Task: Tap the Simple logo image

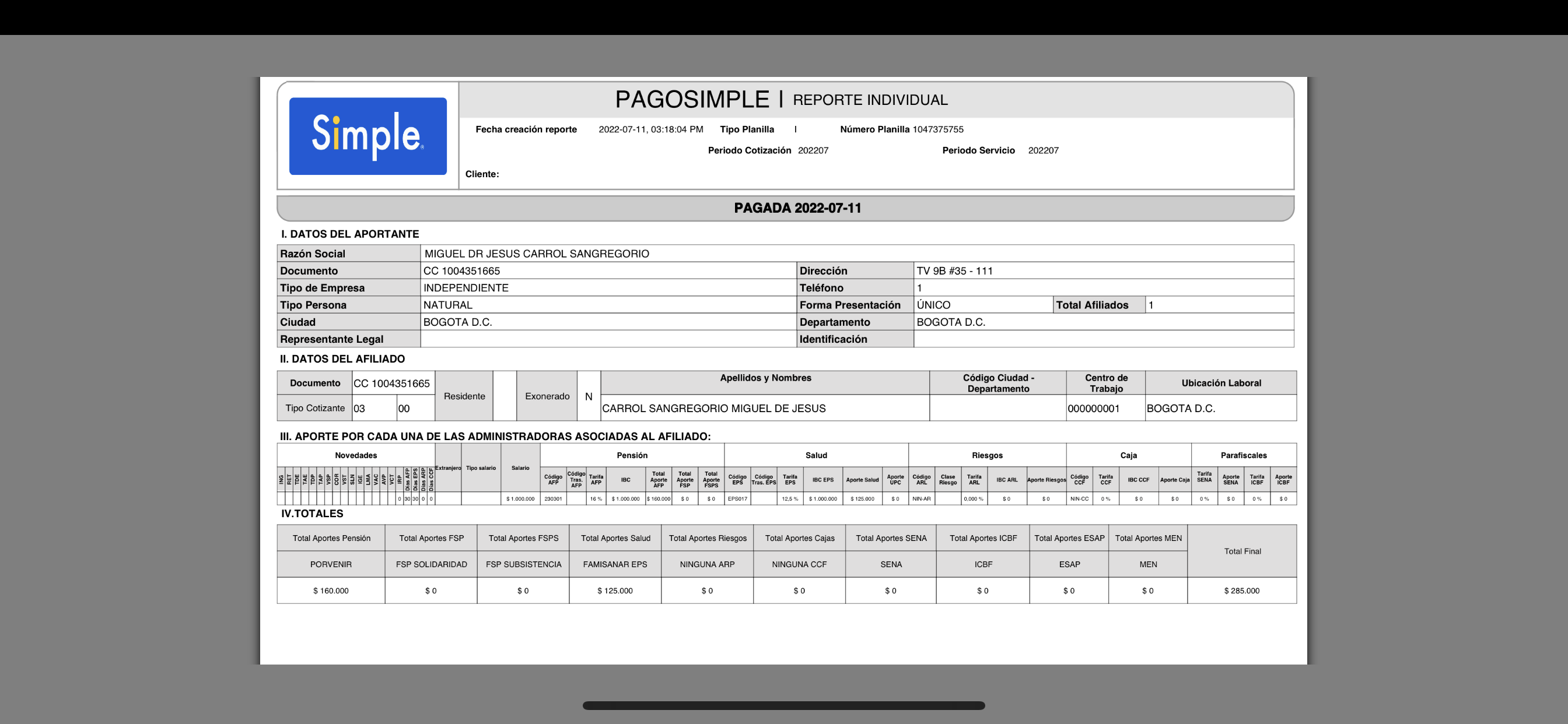Action: (x=367, y=136)
